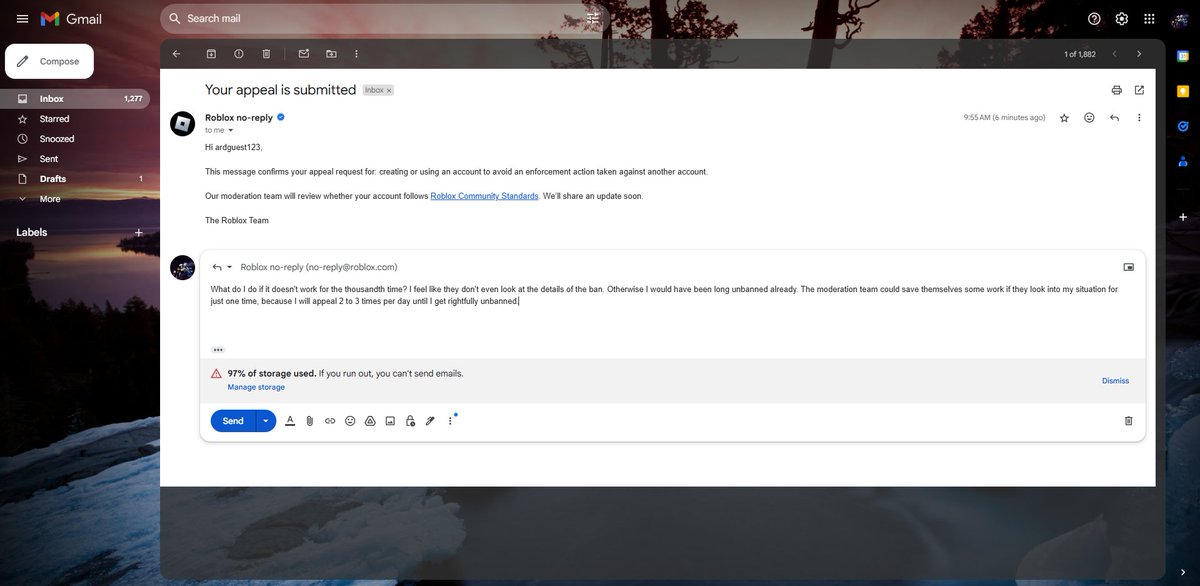Mark the email as unread
Viewport: 1200px width, 586px height.
304,54
